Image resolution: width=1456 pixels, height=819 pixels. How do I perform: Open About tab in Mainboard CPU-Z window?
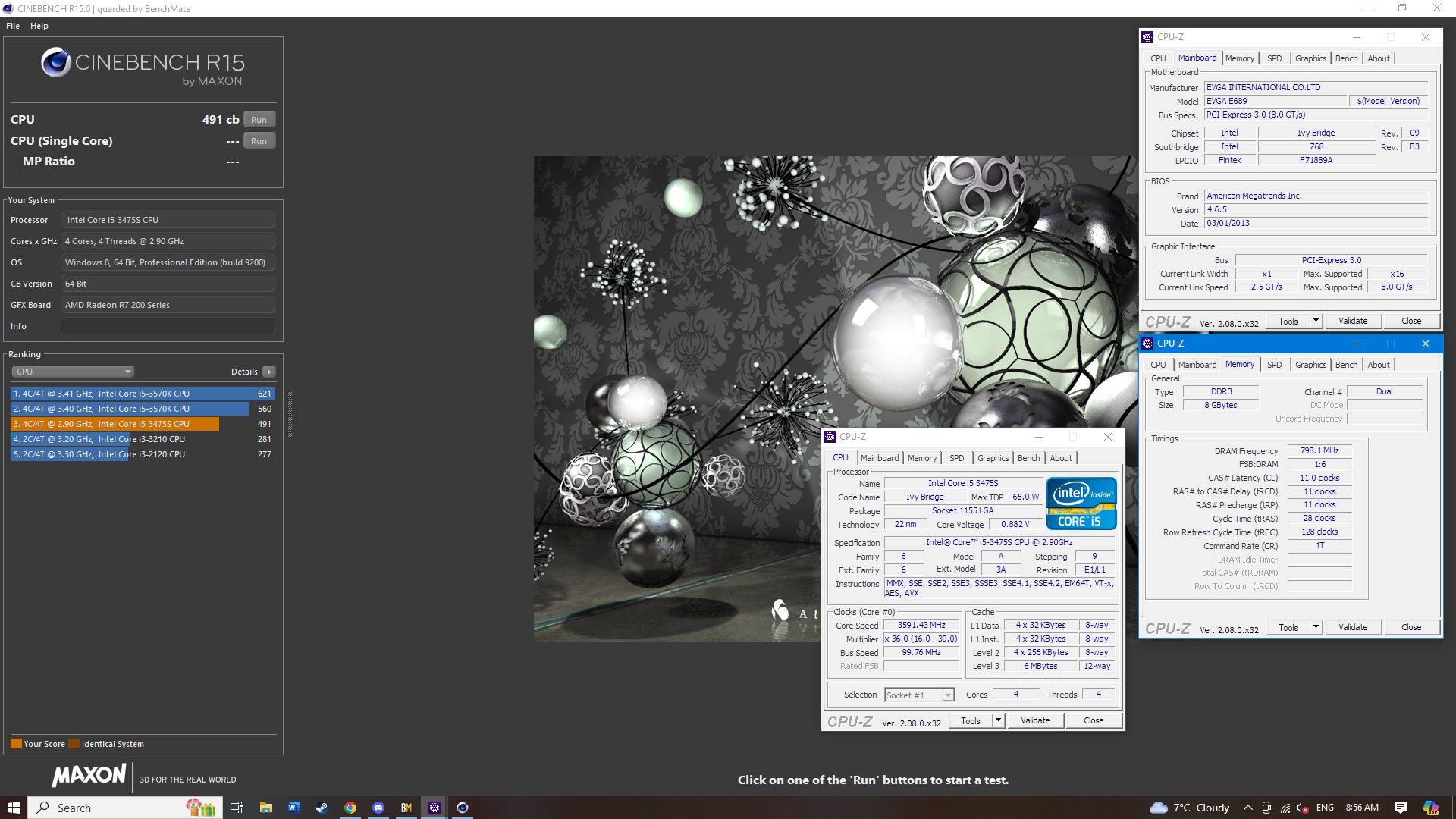(x=1379, y=58)
